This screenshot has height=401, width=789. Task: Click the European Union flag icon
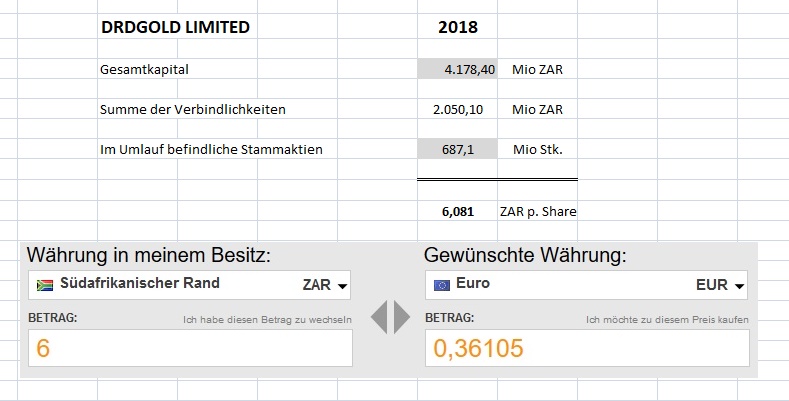tap(441, 285)
